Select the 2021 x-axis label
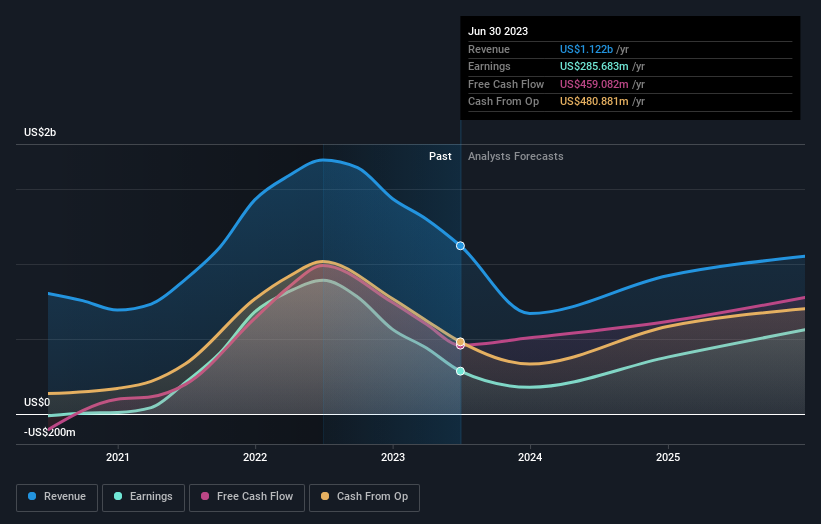The image size is (821, 524). point(118,457)
